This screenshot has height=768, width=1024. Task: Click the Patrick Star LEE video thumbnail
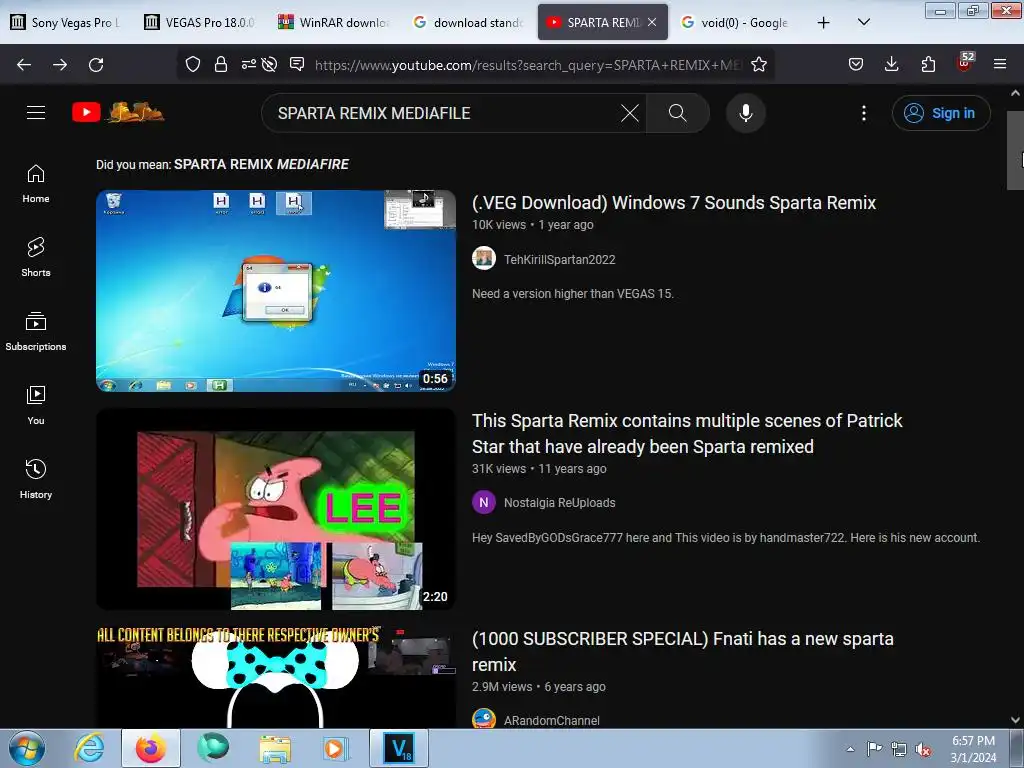(276, 509)
